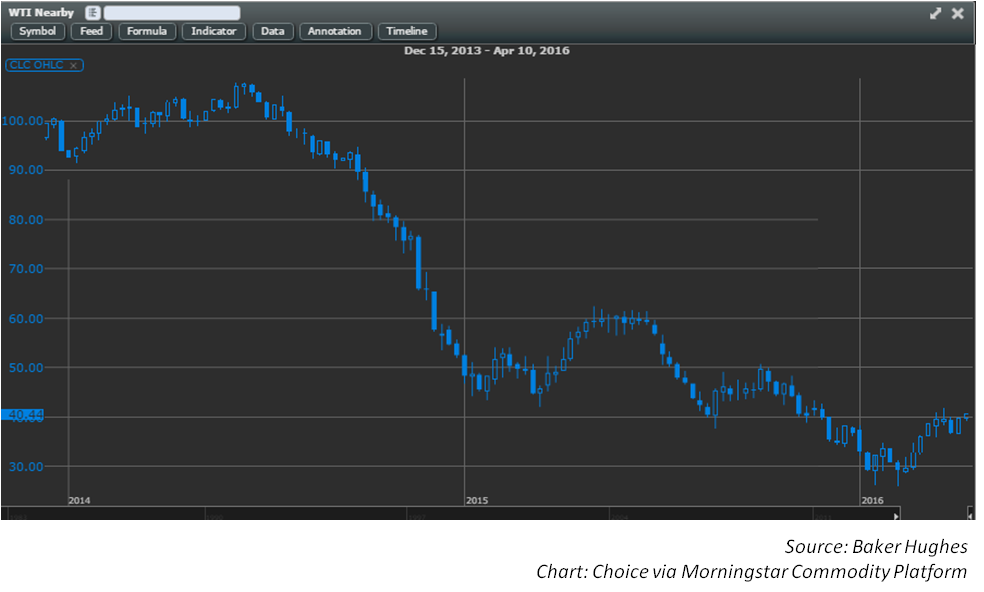Open the Symbol menu
Viewport: 984px width, 592px height.
pos(38,31)
